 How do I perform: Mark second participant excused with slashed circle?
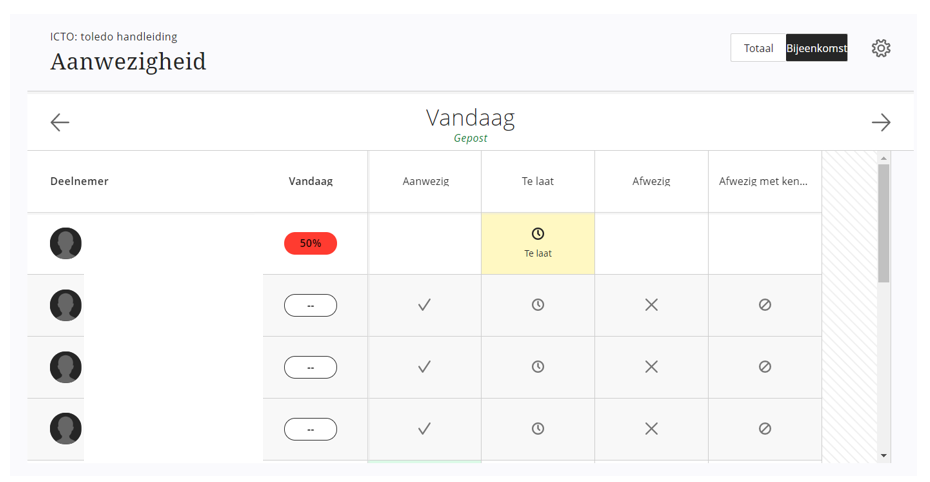(x=765, y=305)
